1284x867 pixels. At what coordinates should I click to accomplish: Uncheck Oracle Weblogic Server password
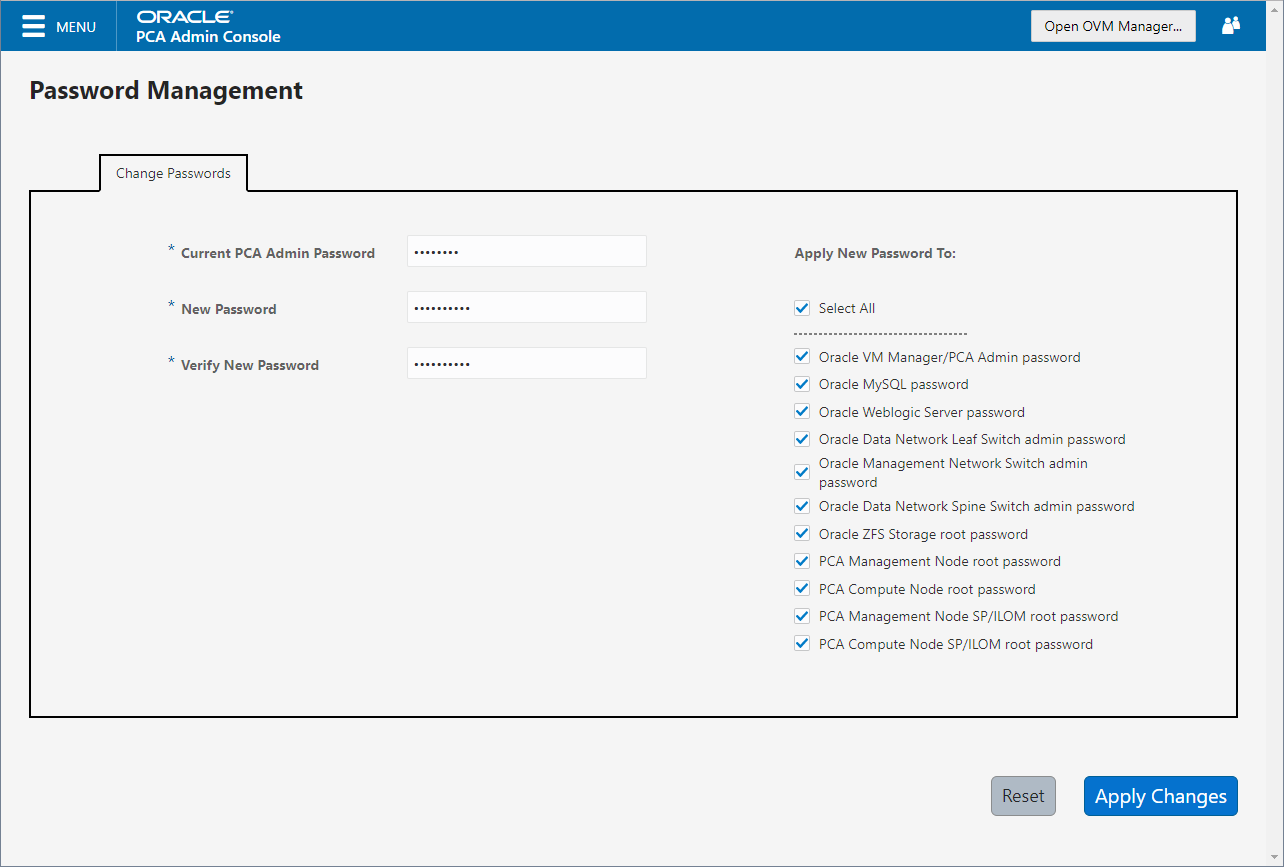[x=802, y=411]
